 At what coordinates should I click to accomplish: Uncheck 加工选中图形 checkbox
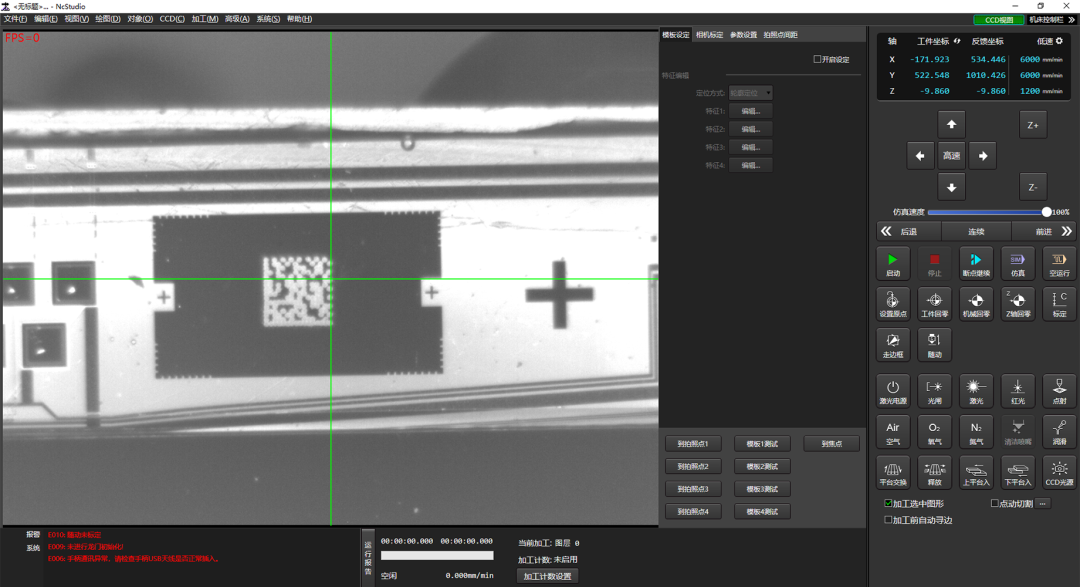pyautogui.click(x=888, y=504)
